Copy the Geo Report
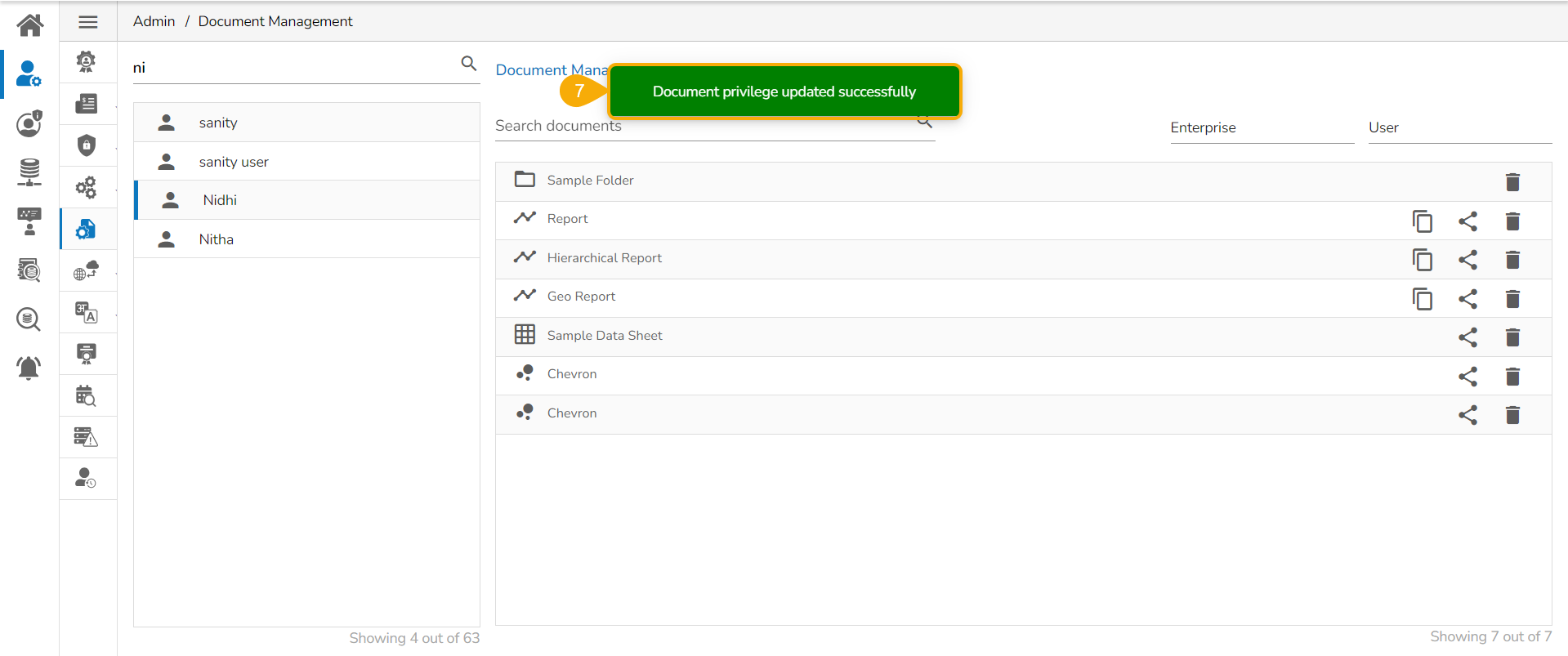1568x656 pixels. coord(1423,298)
